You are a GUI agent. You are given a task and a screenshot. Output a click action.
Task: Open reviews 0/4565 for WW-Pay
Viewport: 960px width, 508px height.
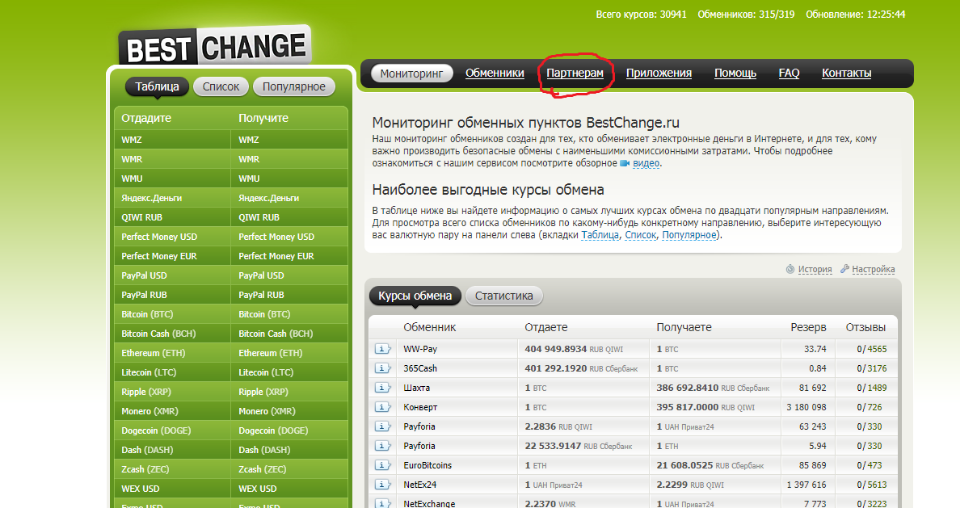tap(871, 349)
